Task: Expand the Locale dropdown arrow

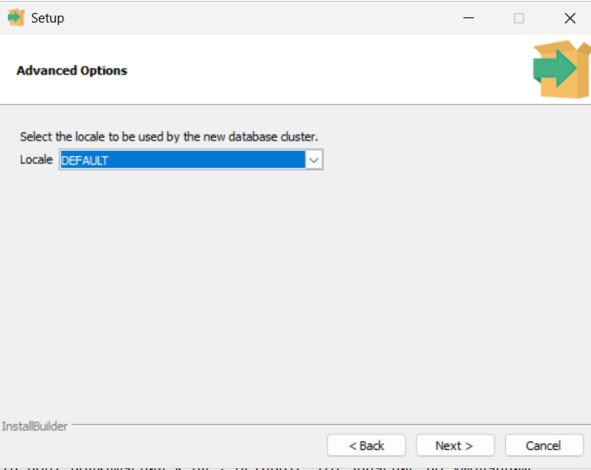Action: 314,160
